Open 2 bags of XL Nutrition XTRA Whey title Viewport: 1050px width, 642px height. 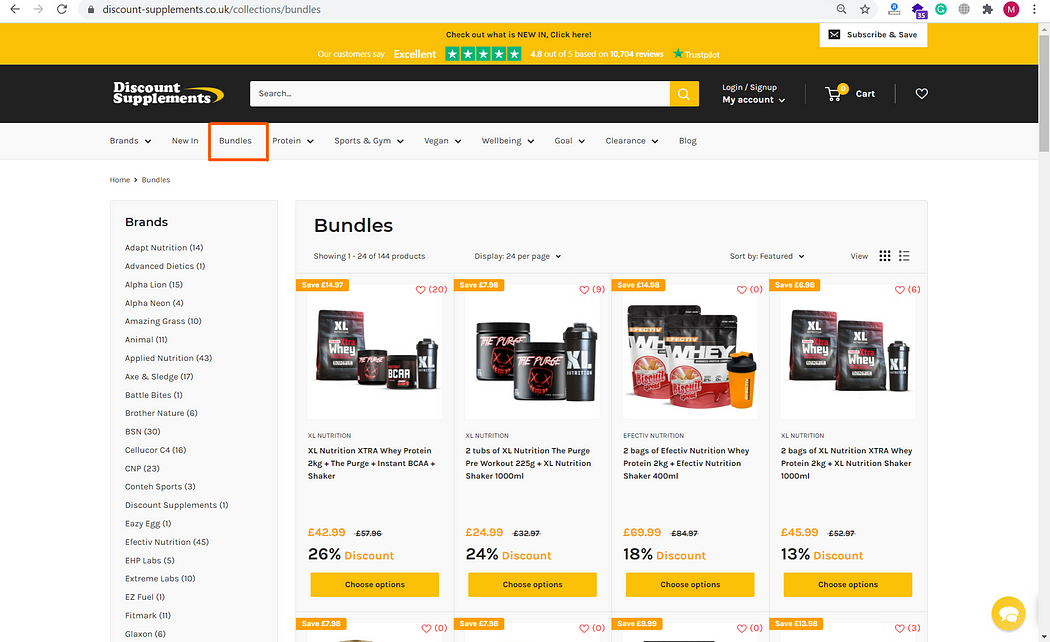(846, 463)
